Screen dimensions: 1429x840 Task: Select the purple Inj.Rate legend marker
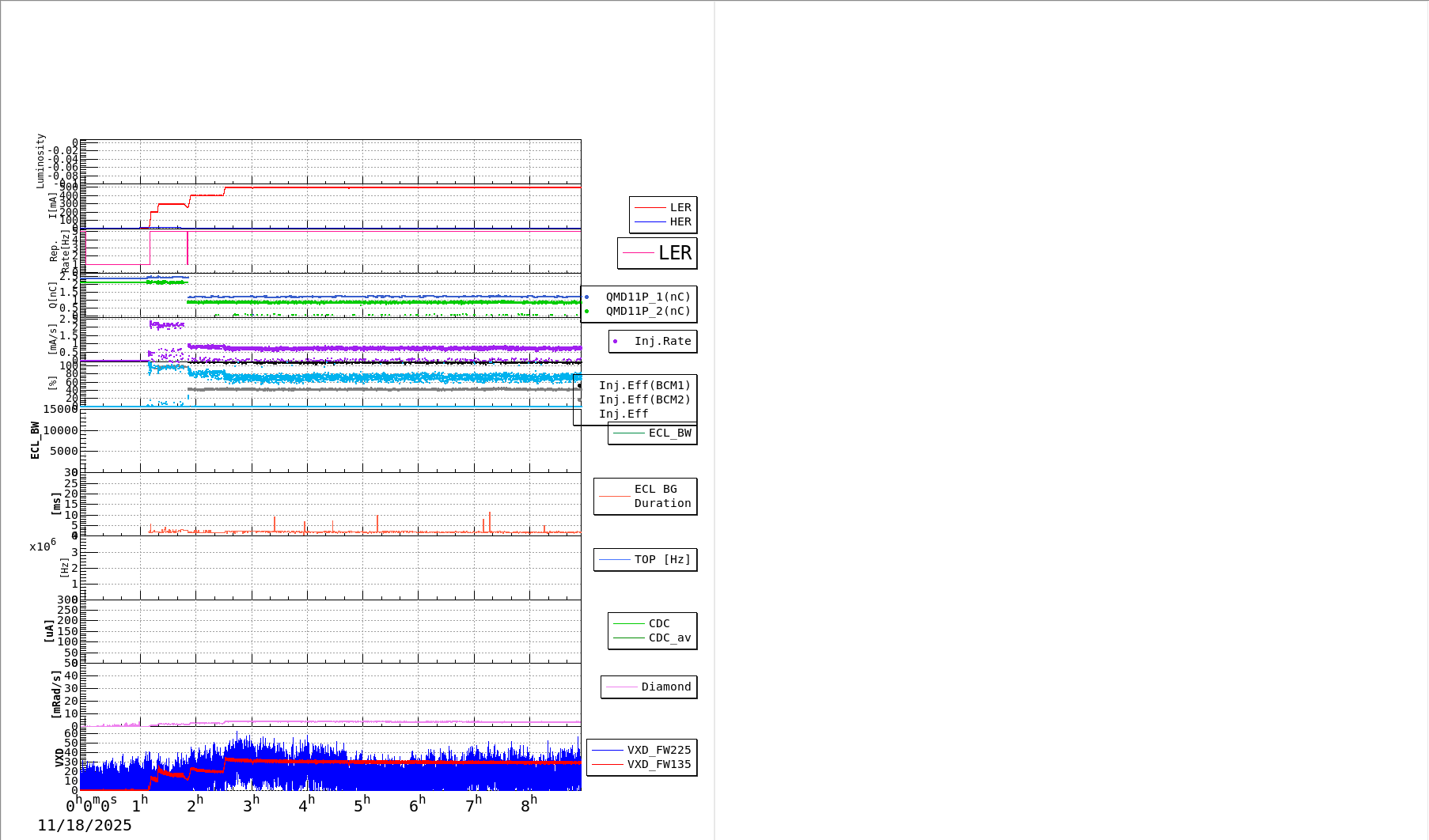point(616,342)
